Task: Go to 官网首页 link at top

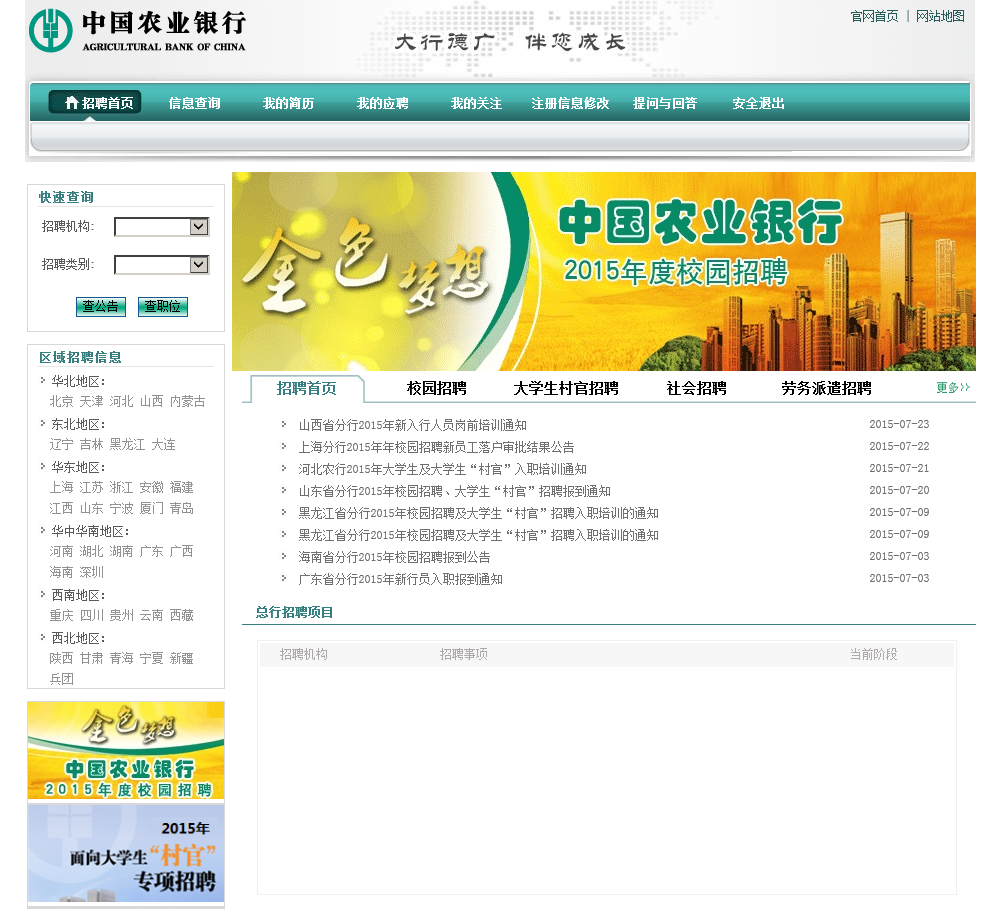Action: pos(874,16)
